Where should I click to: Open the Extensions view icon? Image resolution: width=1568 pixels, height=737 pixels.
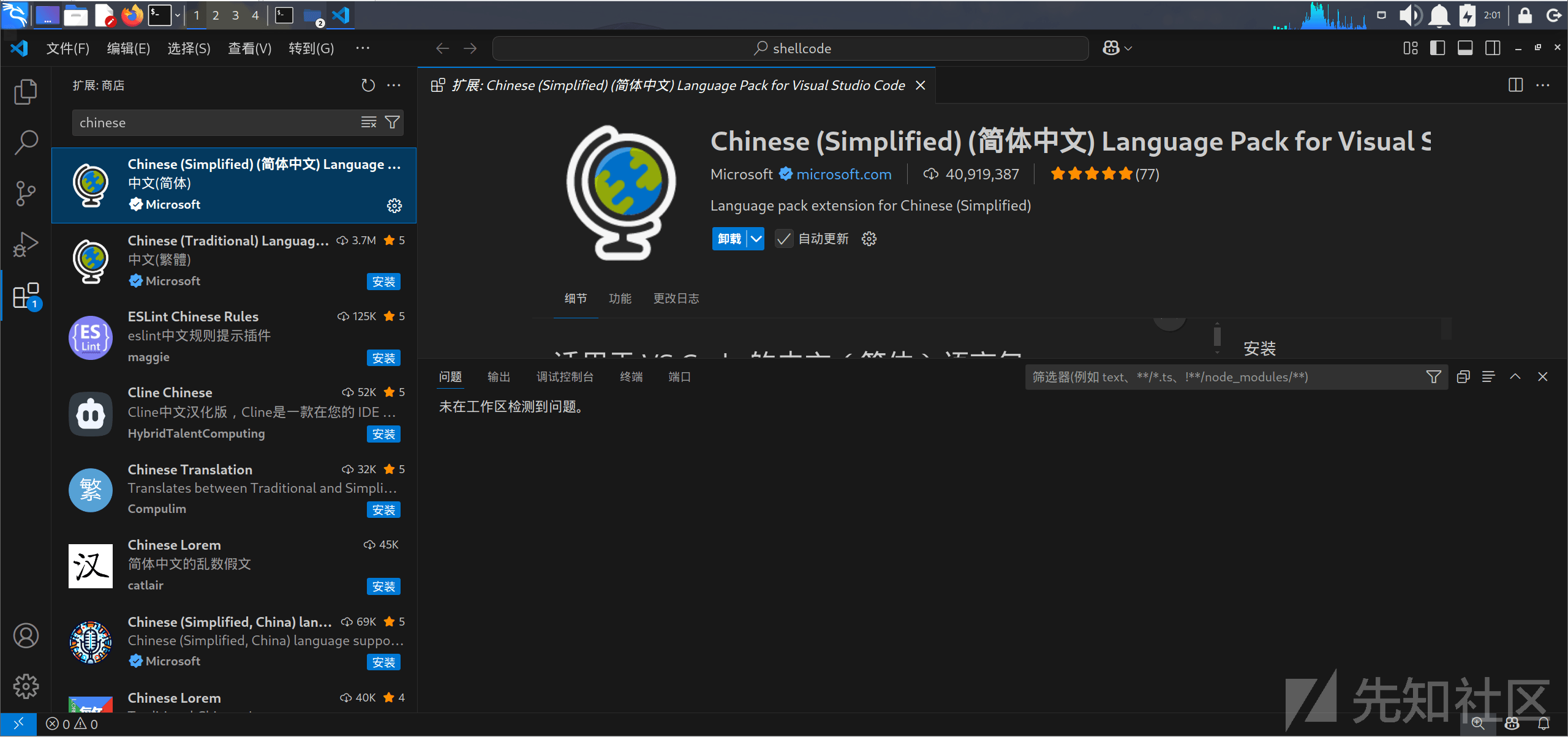(x=26, y=296)
